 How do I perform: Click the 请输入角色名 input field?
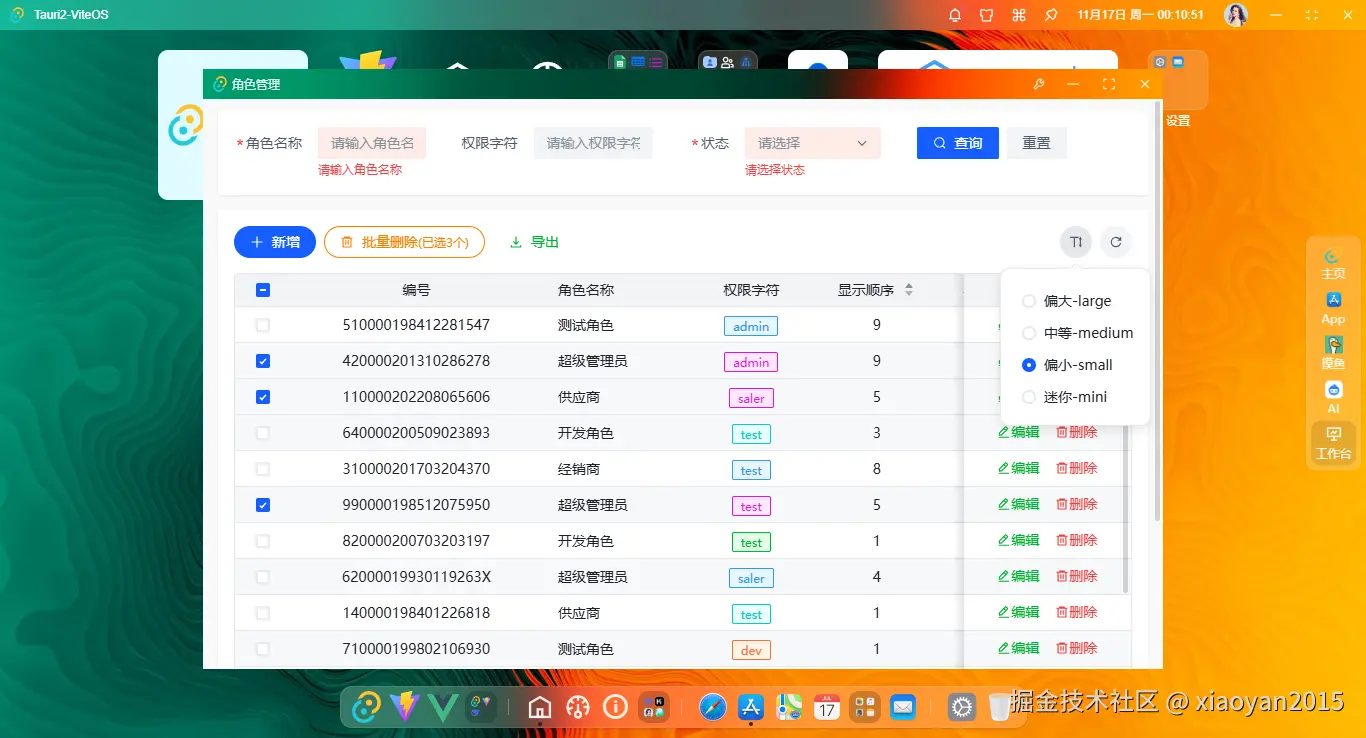pos(372,142)
